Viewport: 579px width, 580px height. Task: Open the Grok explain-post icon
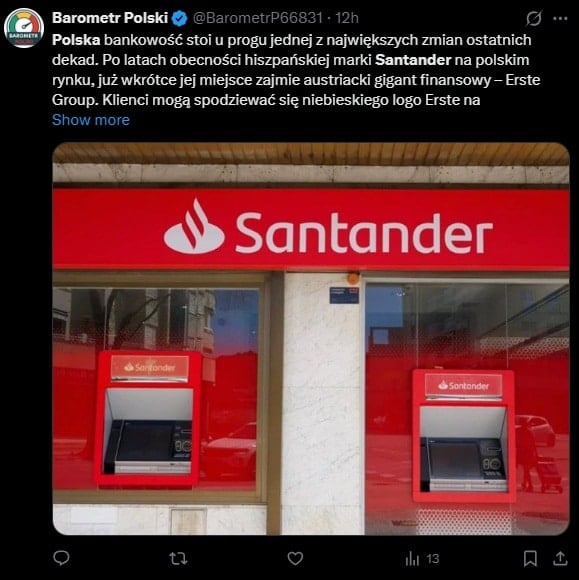point(534,18)
